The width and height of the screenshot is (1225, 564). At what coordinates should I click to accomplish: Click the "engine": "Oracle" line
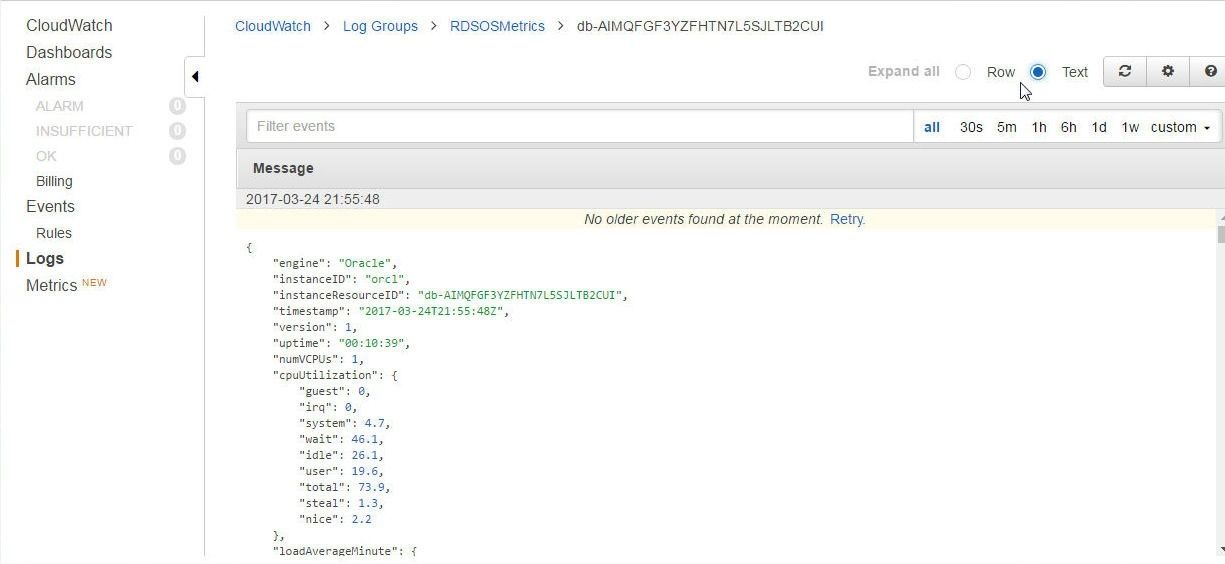(335, 263)
